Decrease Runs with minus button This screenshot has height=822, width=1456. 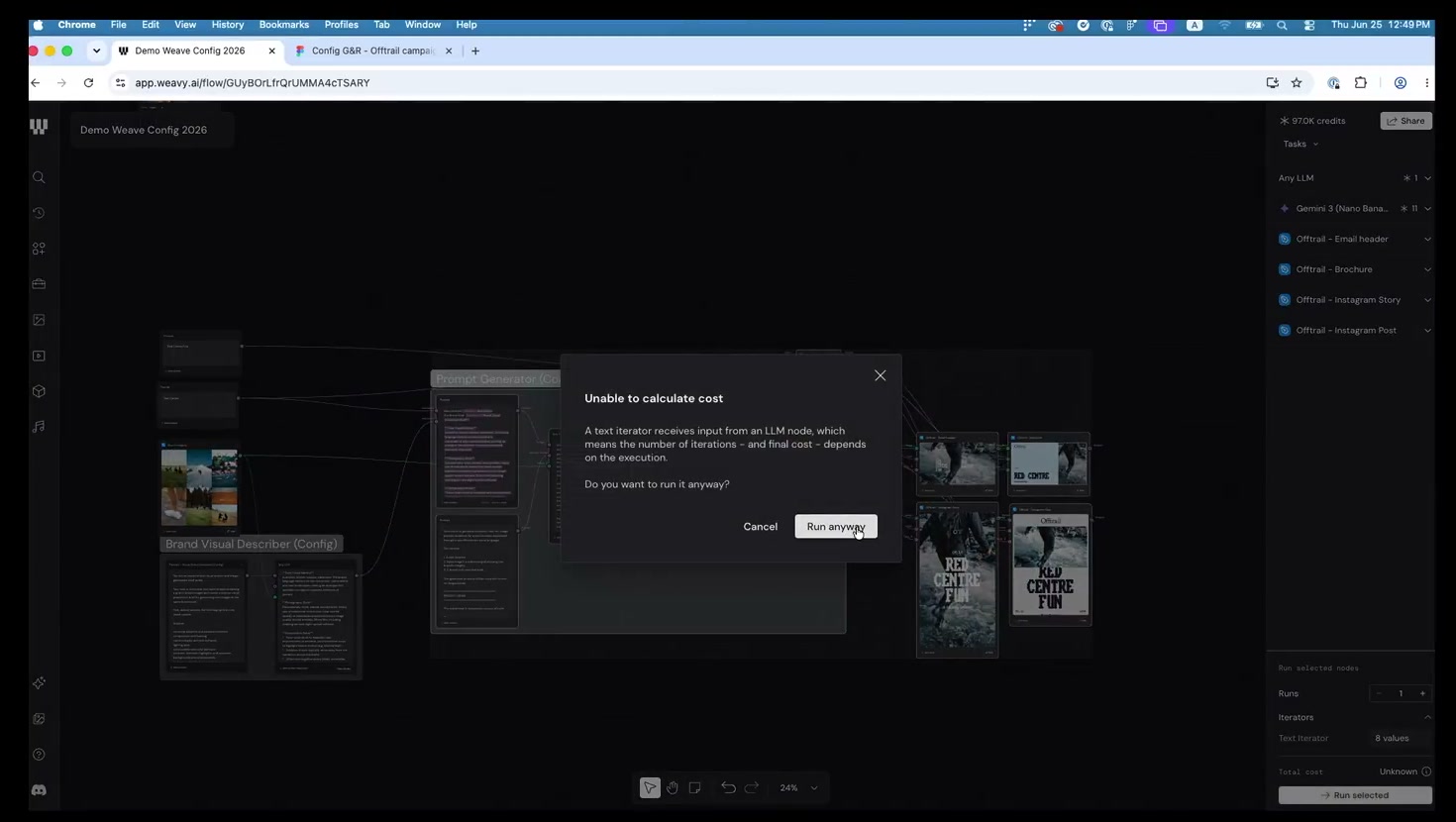point(1379,693)
